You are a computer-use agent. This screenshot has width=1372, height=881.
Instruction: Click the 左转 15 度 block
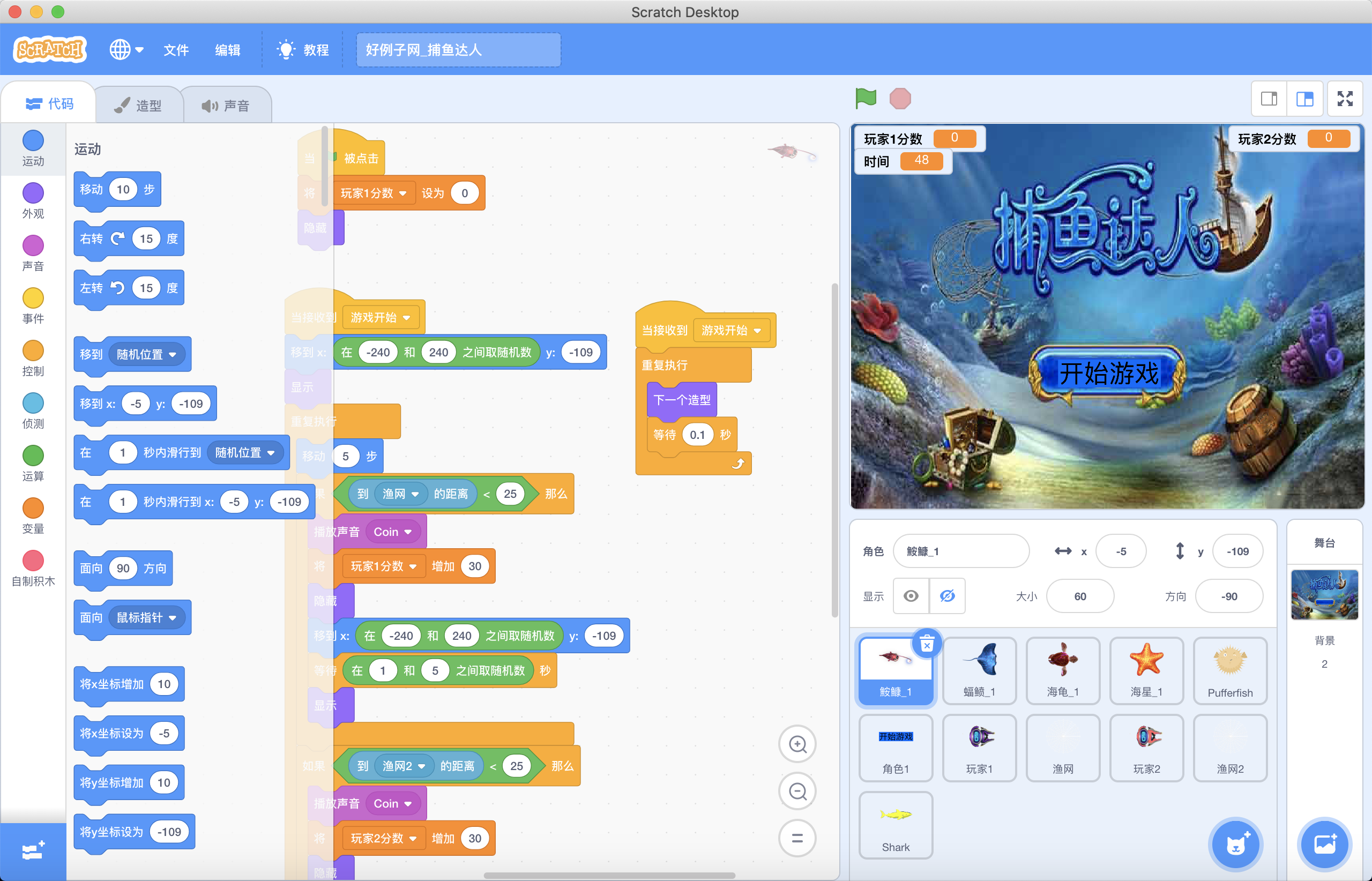[129, 288]
